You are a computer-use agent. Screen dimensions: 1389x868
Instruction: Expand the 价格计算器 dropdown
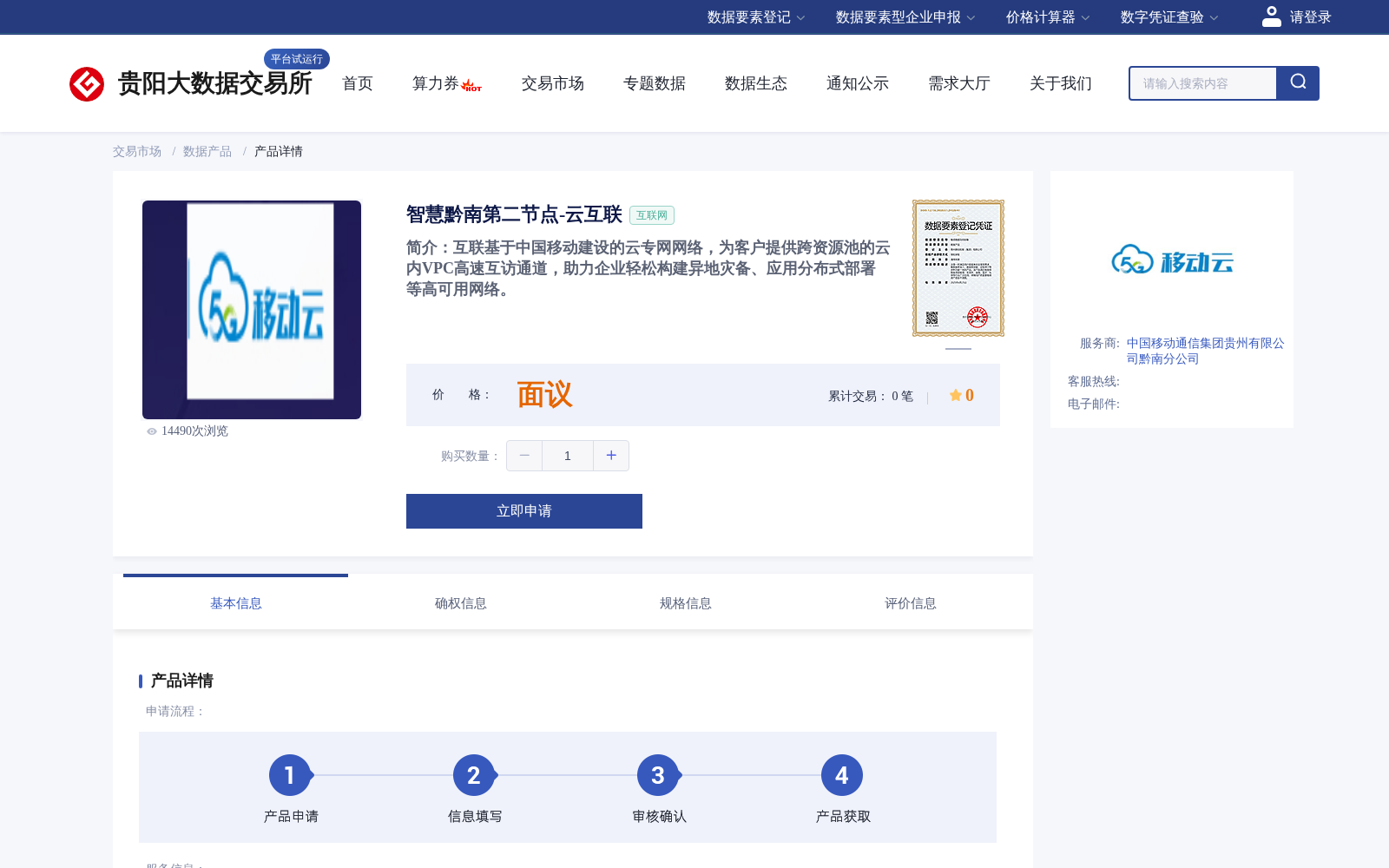coord(1048,17)
